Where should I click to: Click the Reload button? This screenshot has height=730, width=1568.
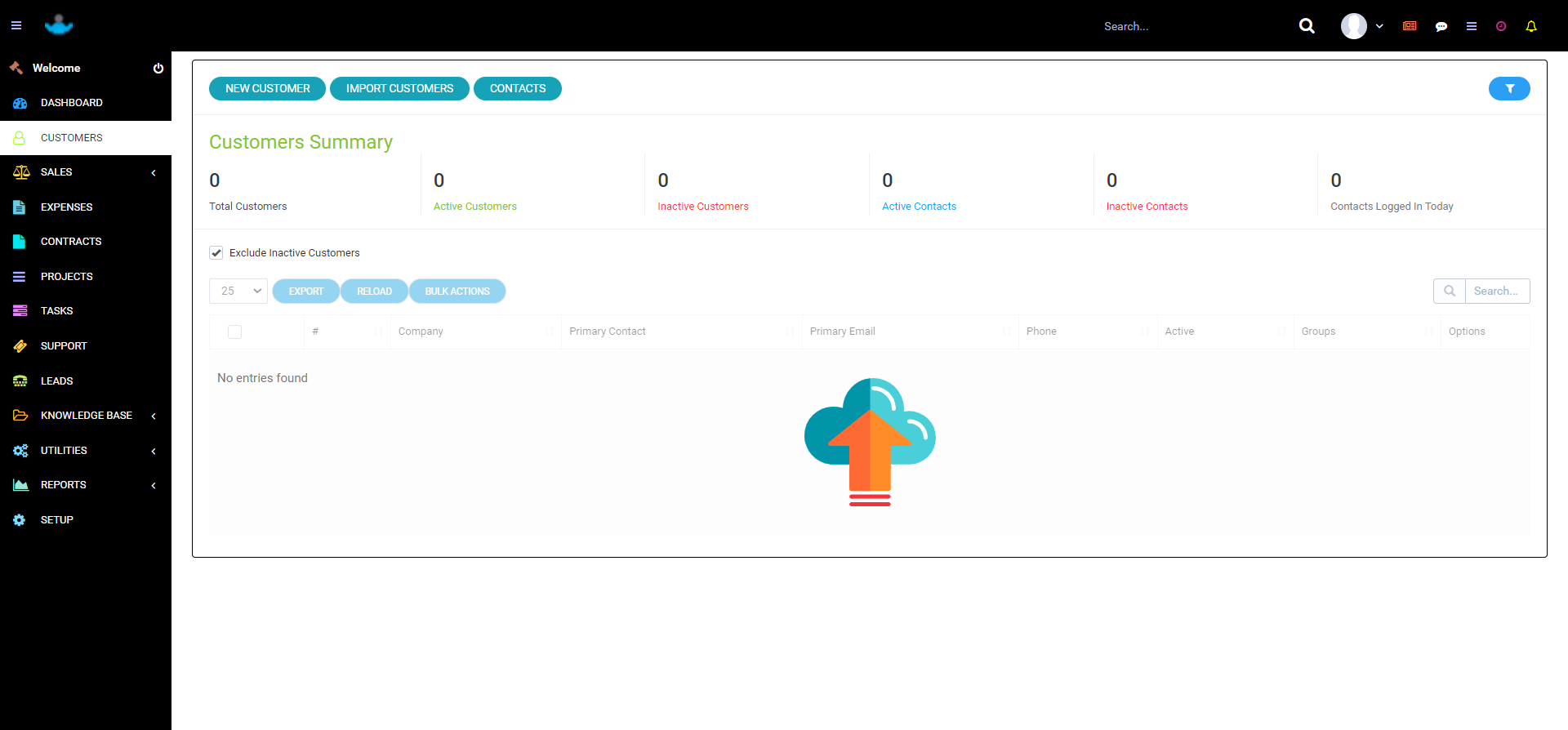point(374,292)
